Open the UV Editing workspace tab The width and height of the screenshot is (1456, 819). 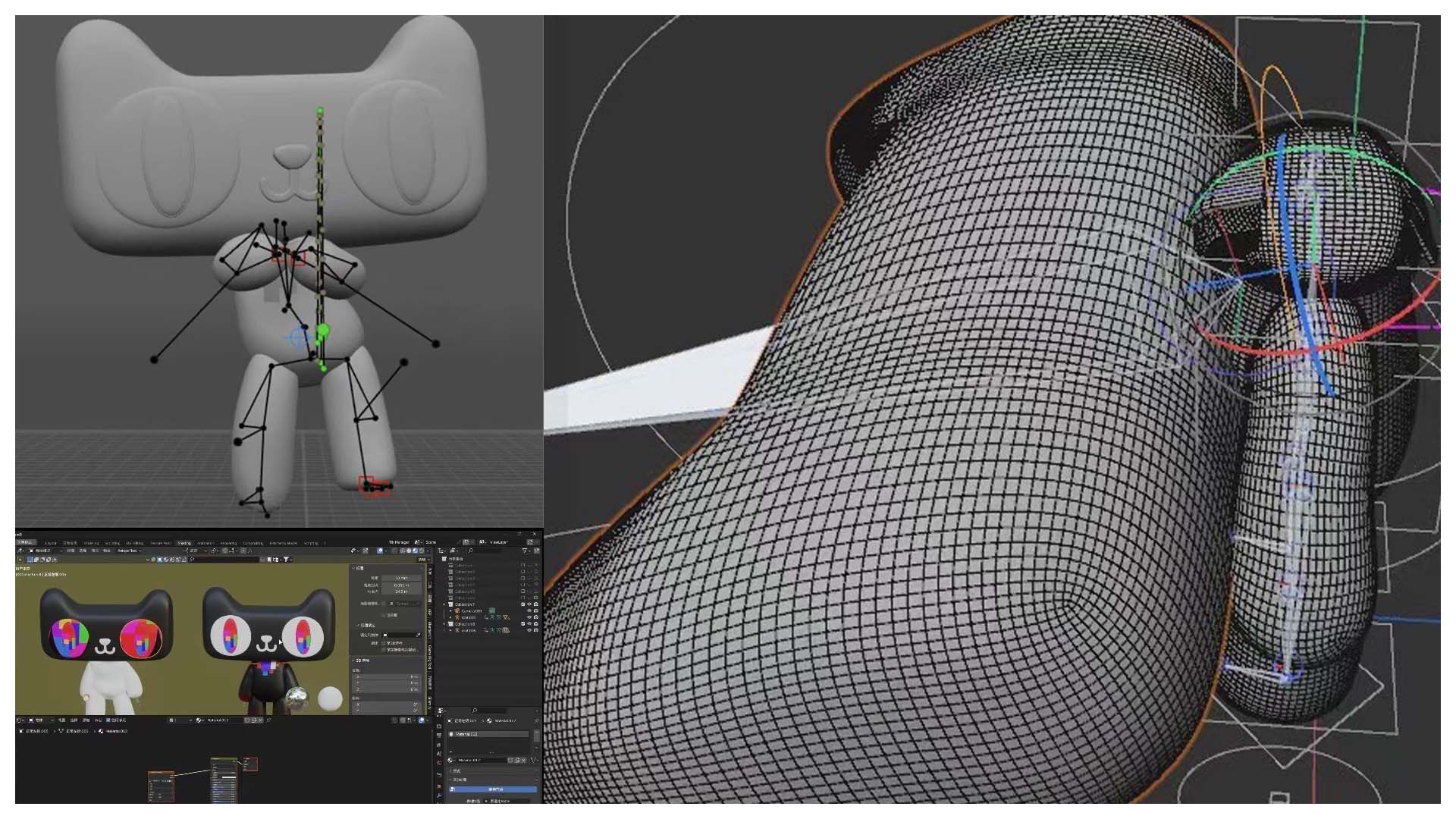[134, 543]
